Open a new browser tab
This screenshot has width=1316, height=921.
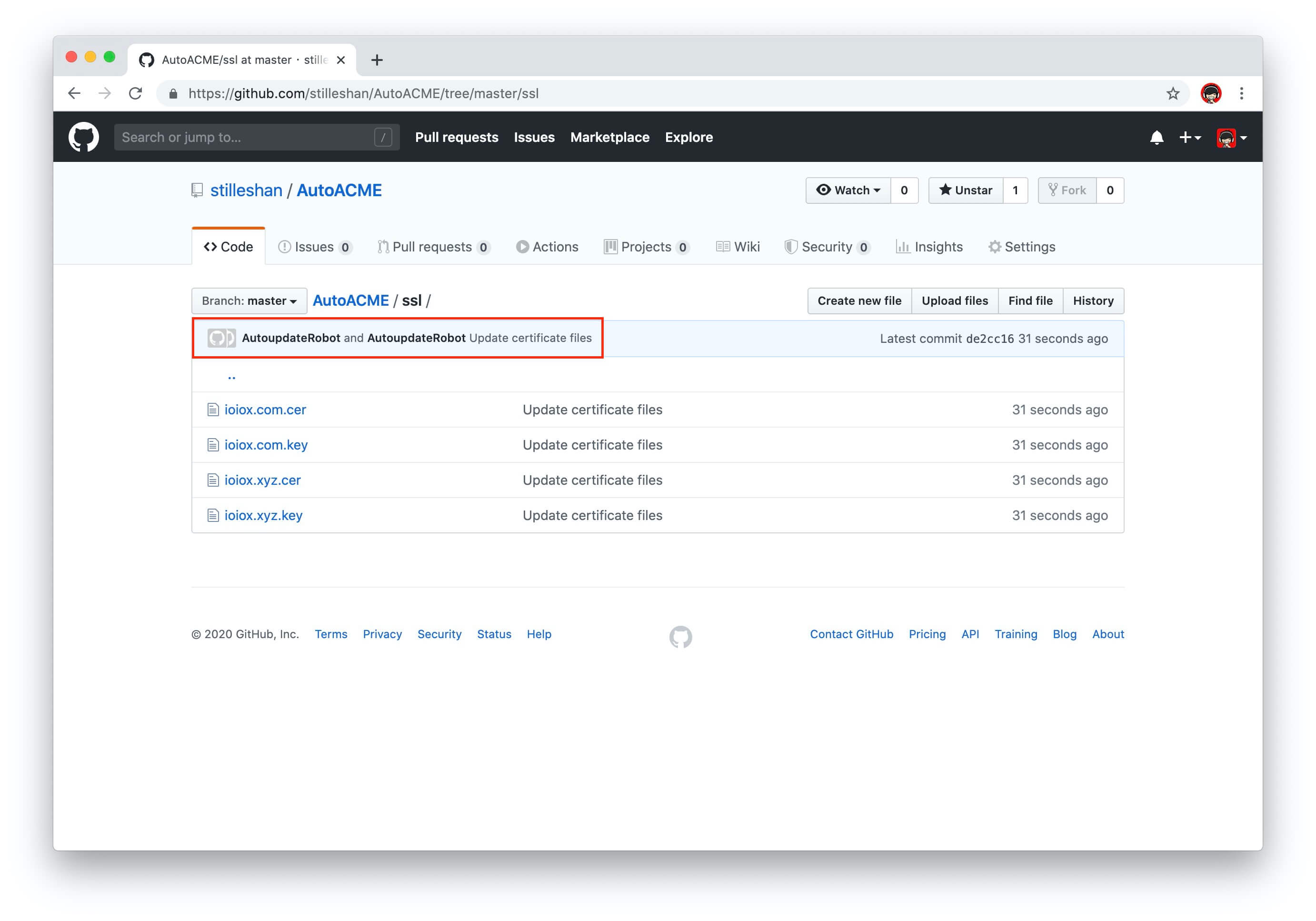coord(377,60)
